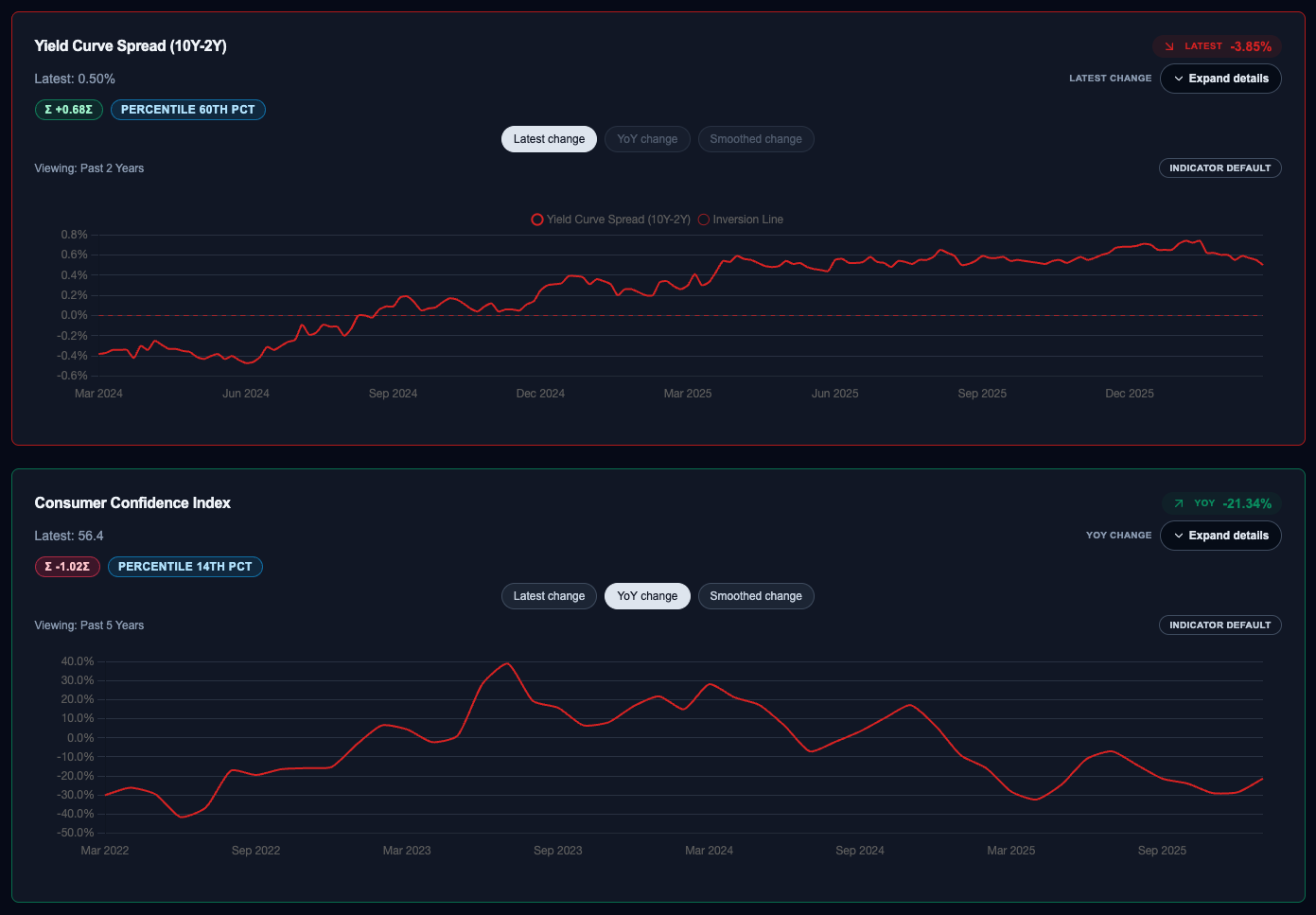The image size is (1316, 915).
Task: Expand details for Yield Curve Spread (10Y-2Y)
Action: pos(1220,79)
